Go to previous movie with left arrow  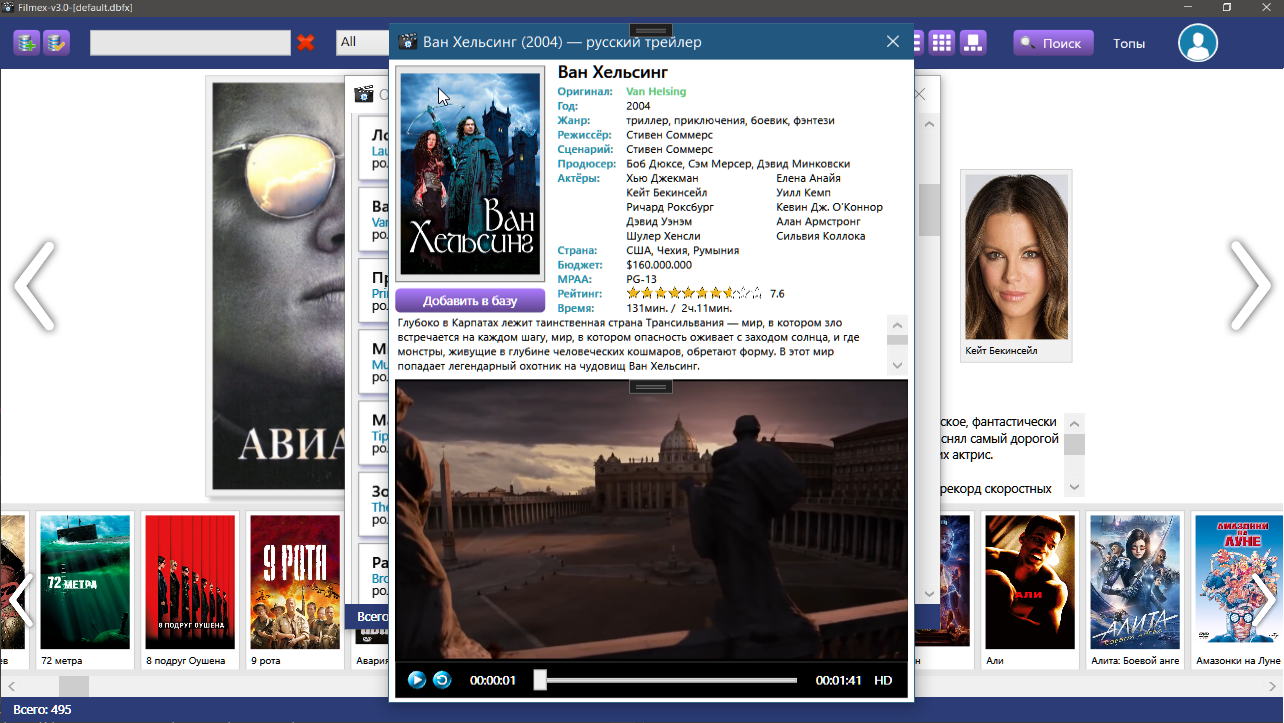pos(34,285)
